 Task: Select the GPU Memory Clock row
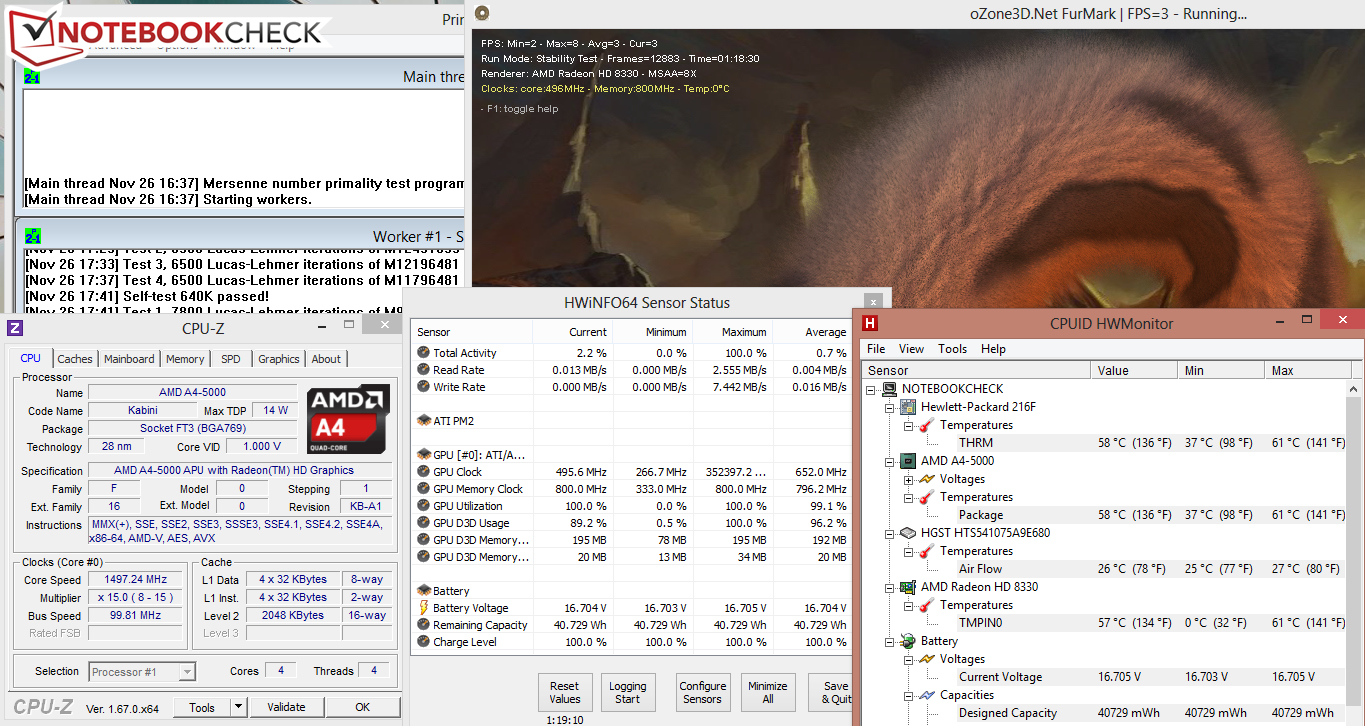632,489
